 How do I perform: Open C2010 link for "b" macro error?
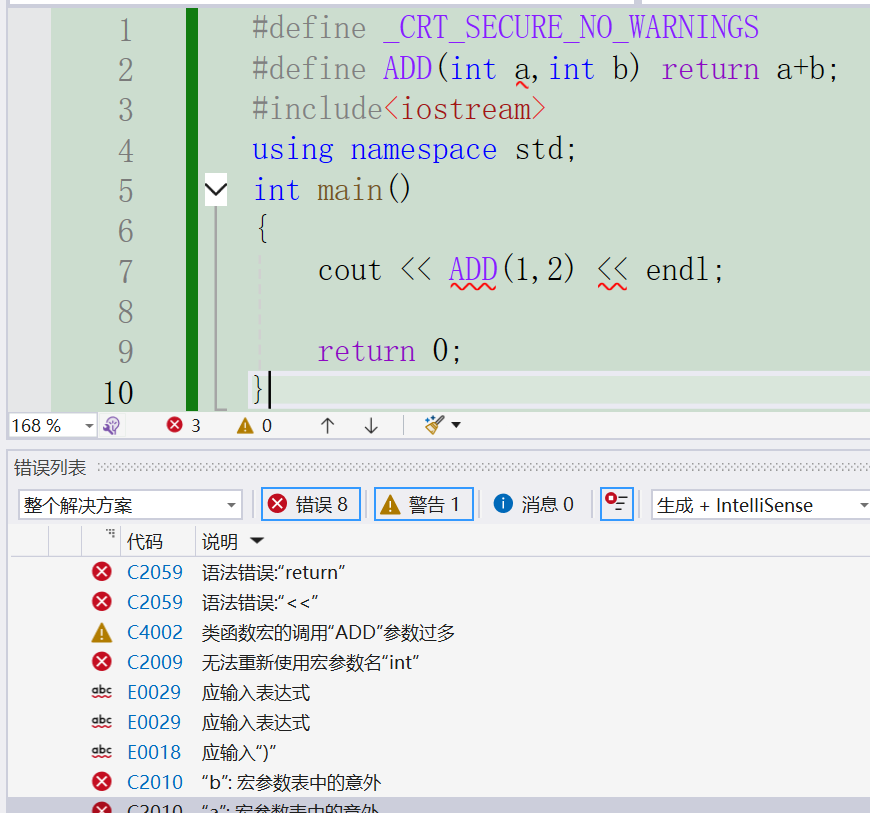155,782
